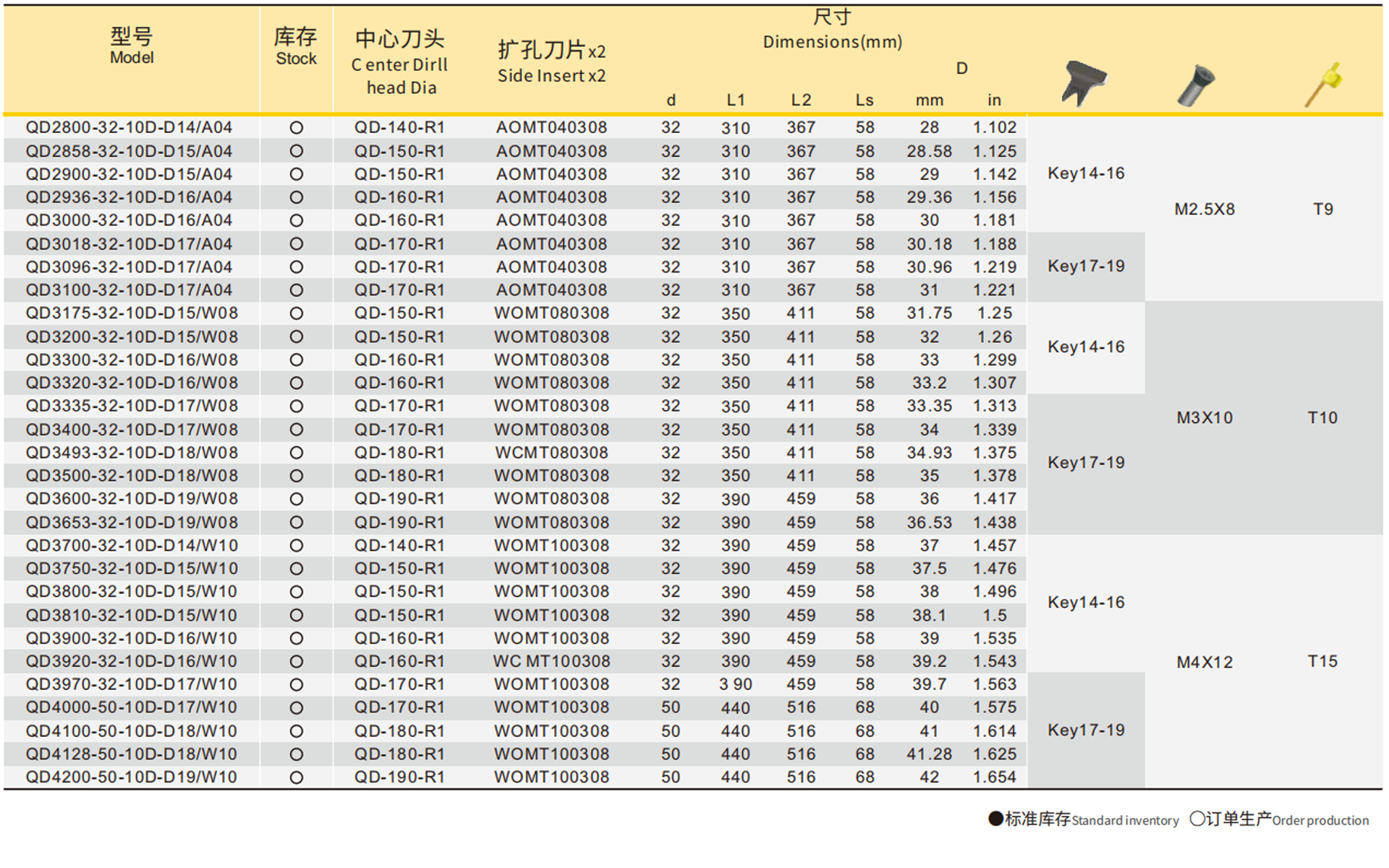Select the Key14-16 group label

(x=1085, y=173)
